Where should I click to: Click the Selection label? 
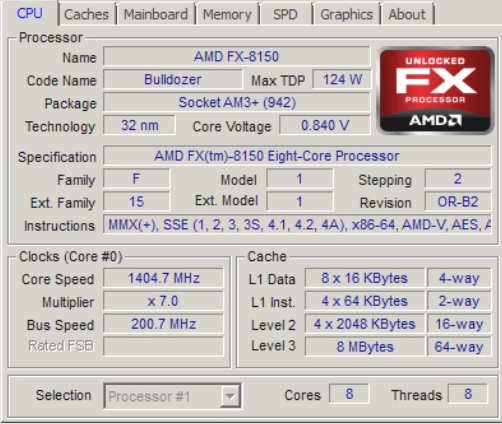(x=63, y=395)
